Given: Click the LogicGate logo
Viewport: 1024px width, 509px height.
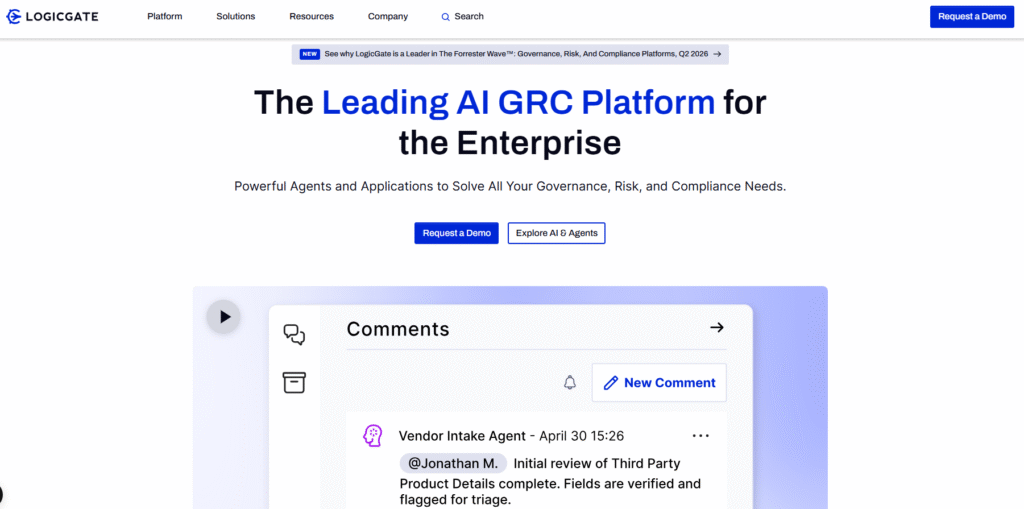Looking at the screenshot, I should point(52,16).
